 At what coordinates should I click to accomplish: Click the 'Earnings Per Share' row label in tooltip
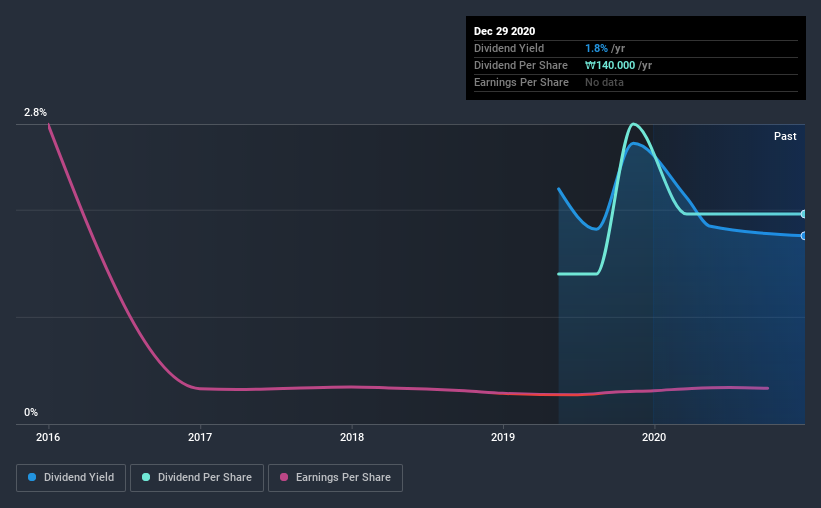pyautogui.click(x=522, y=82)
